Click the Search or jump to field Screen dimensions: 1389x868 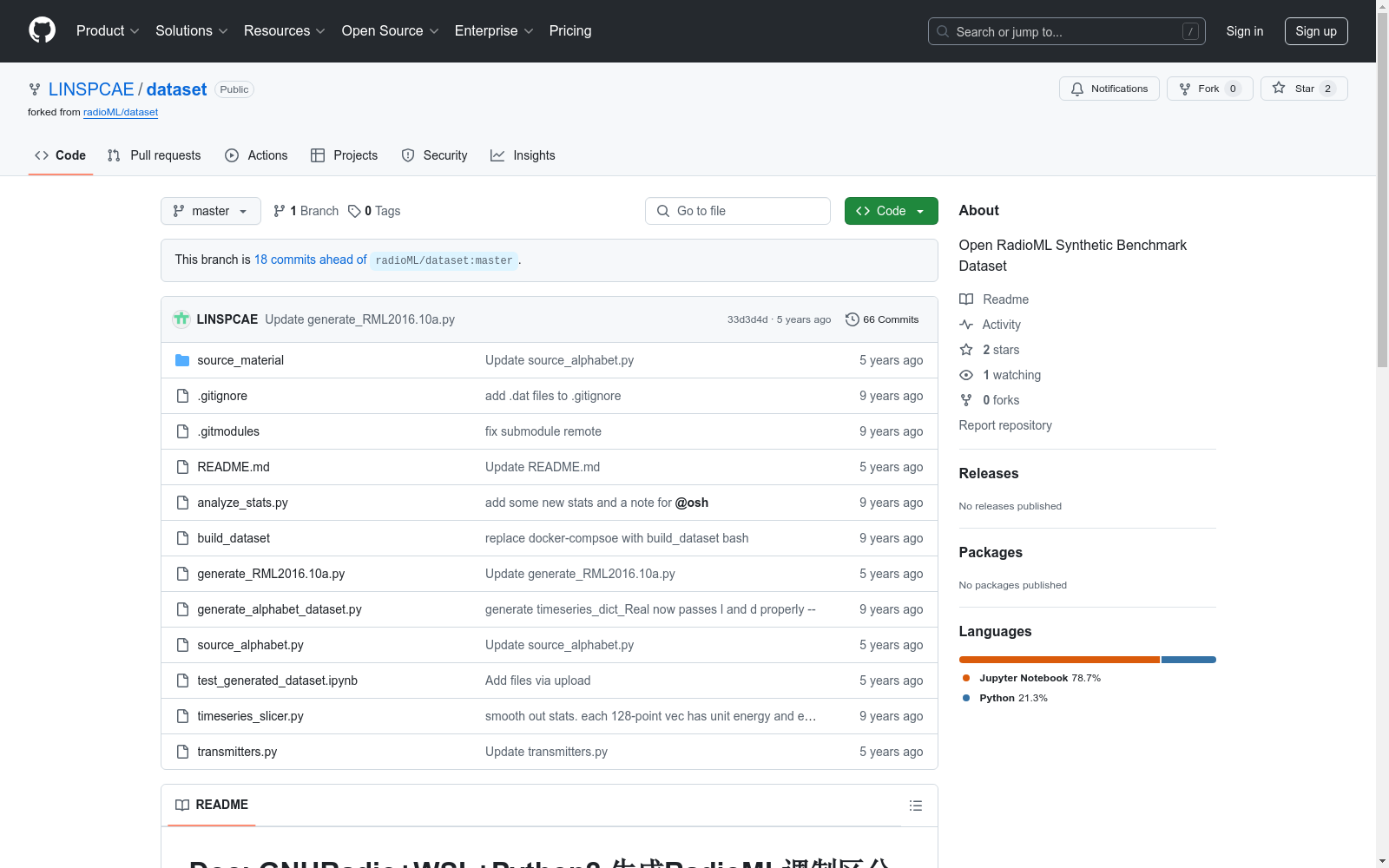coord(1067,31)
